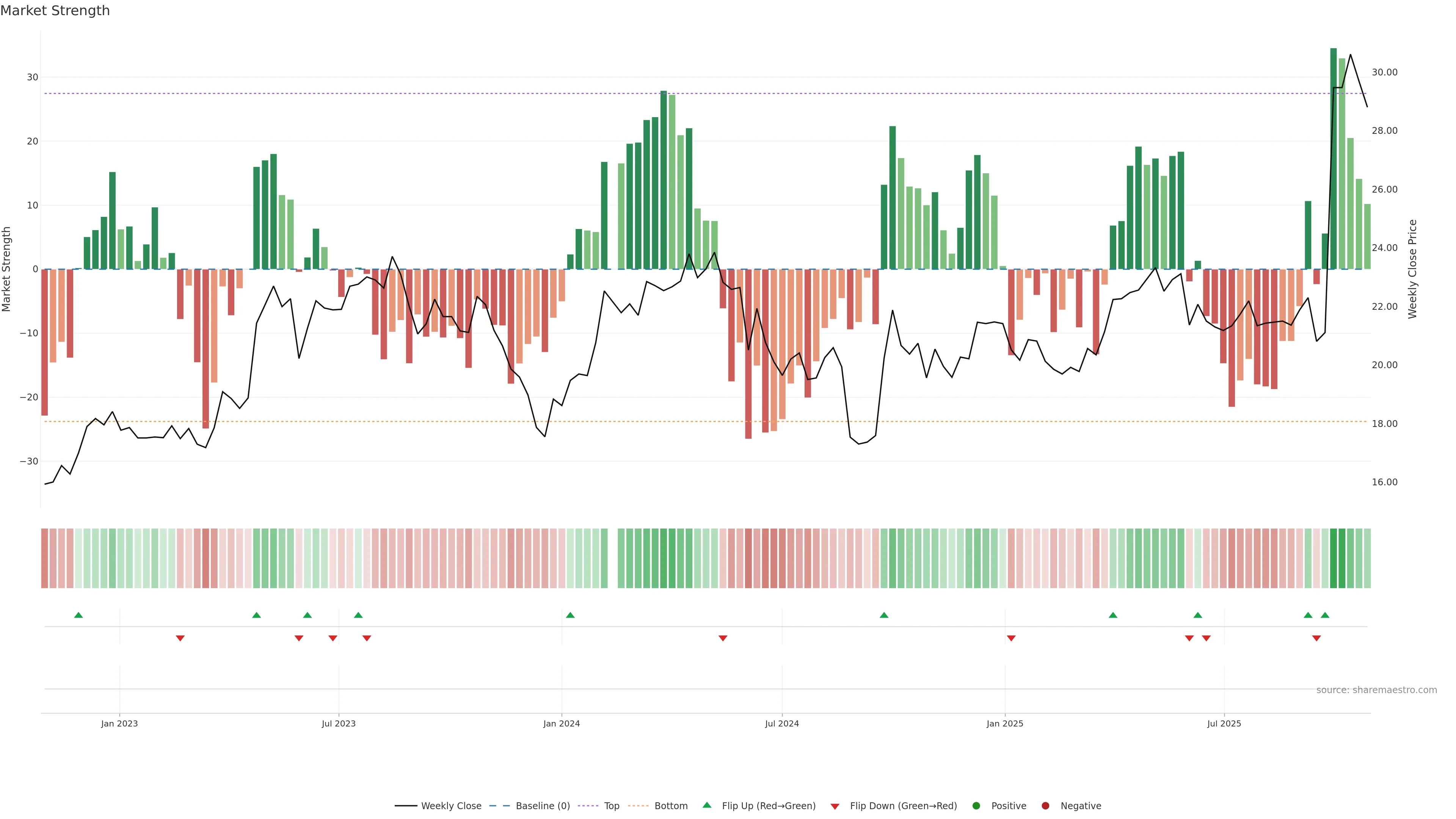Click the green Positive legend circle
The image size is (1456, 819).
976,806
